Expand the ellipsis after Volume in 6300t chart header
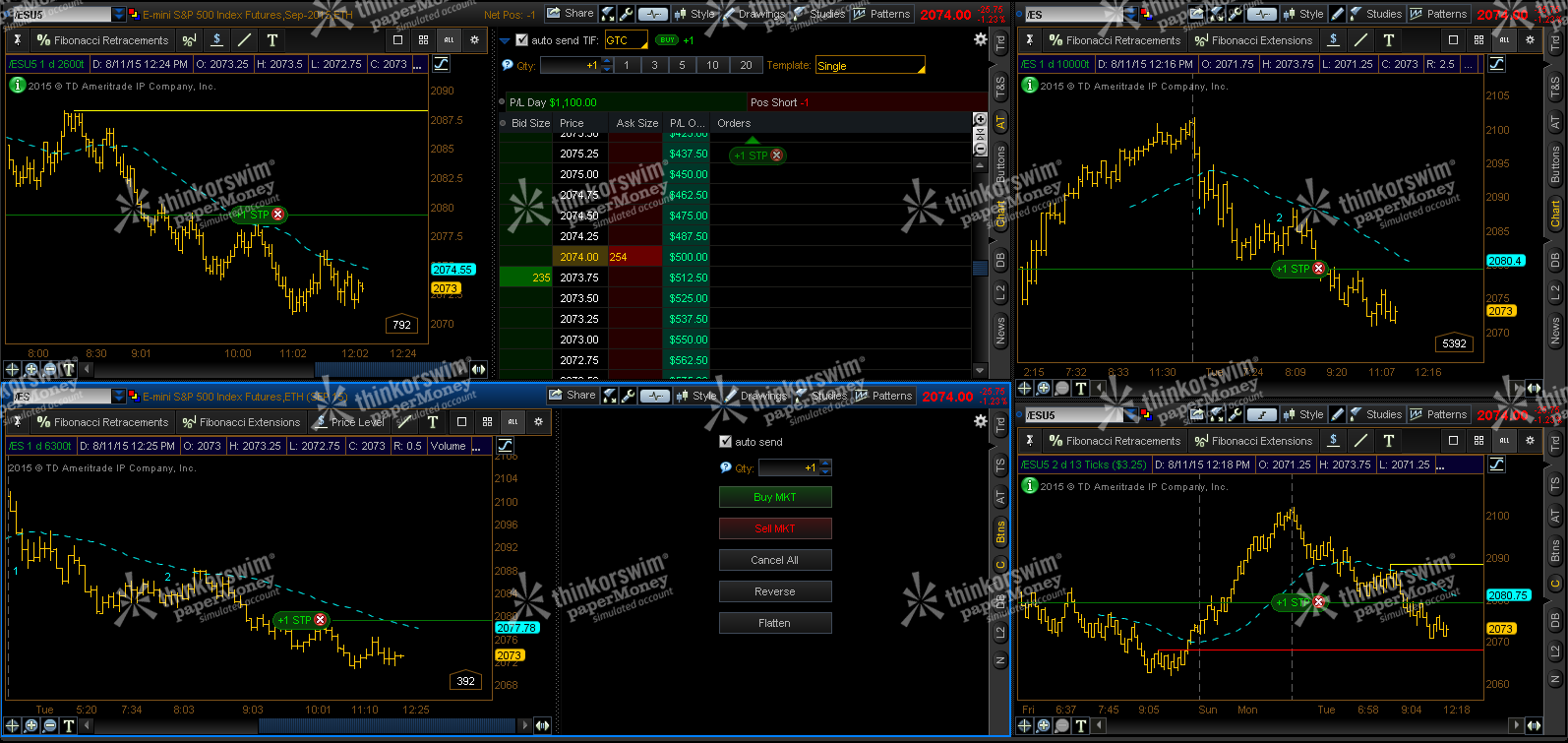The width and height of the screenshot is (1568, 743). point(477,446)
